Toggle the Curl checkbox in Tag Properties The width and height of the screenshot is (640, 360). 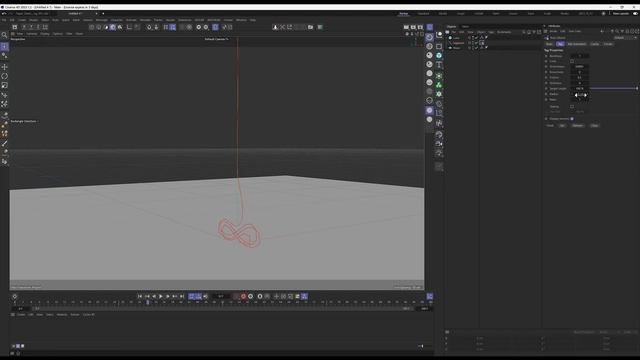(572, 61)
